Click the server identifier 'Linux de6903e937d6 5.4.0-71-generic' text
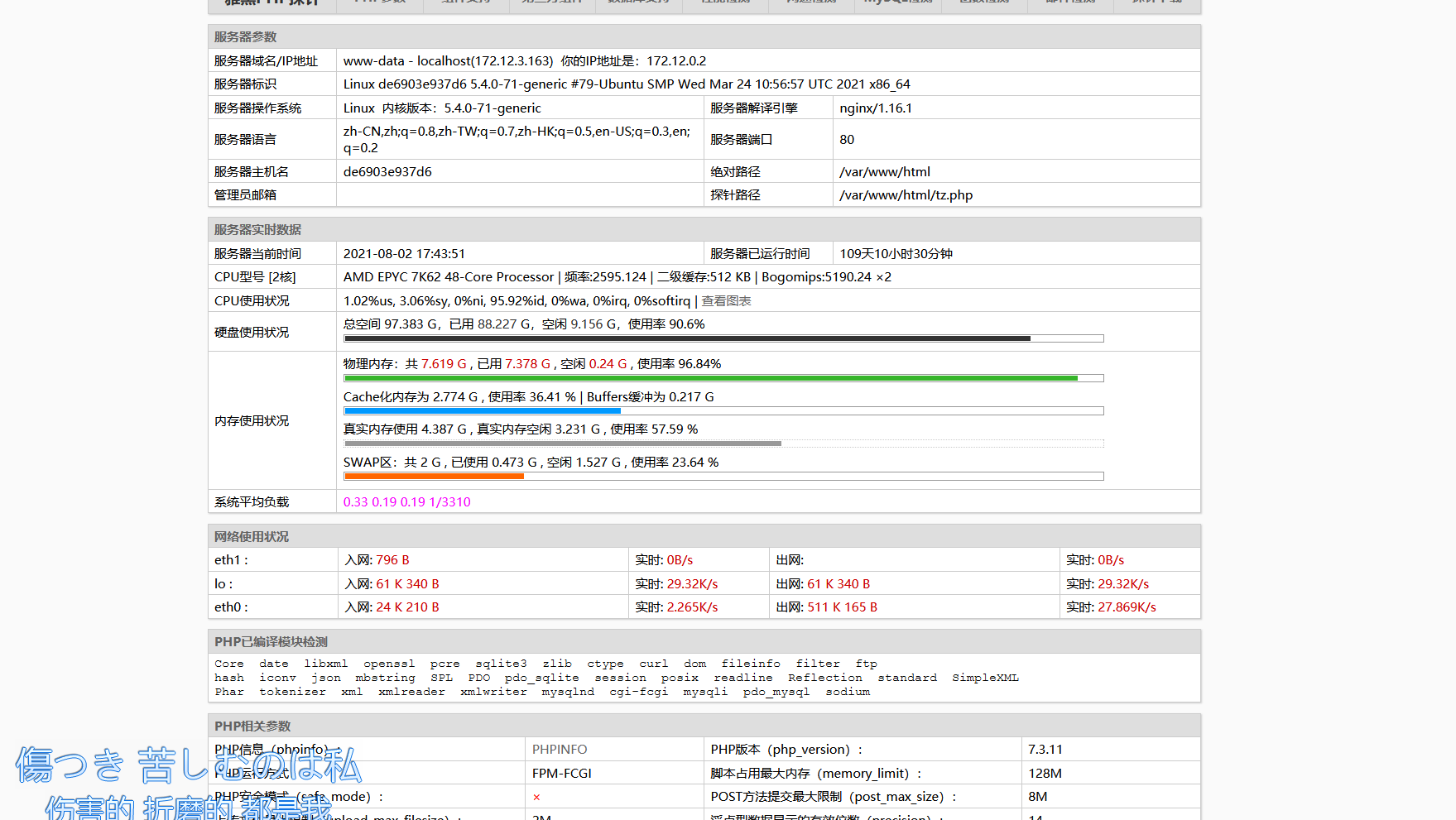1456x820 pixels. click(455, 84)
